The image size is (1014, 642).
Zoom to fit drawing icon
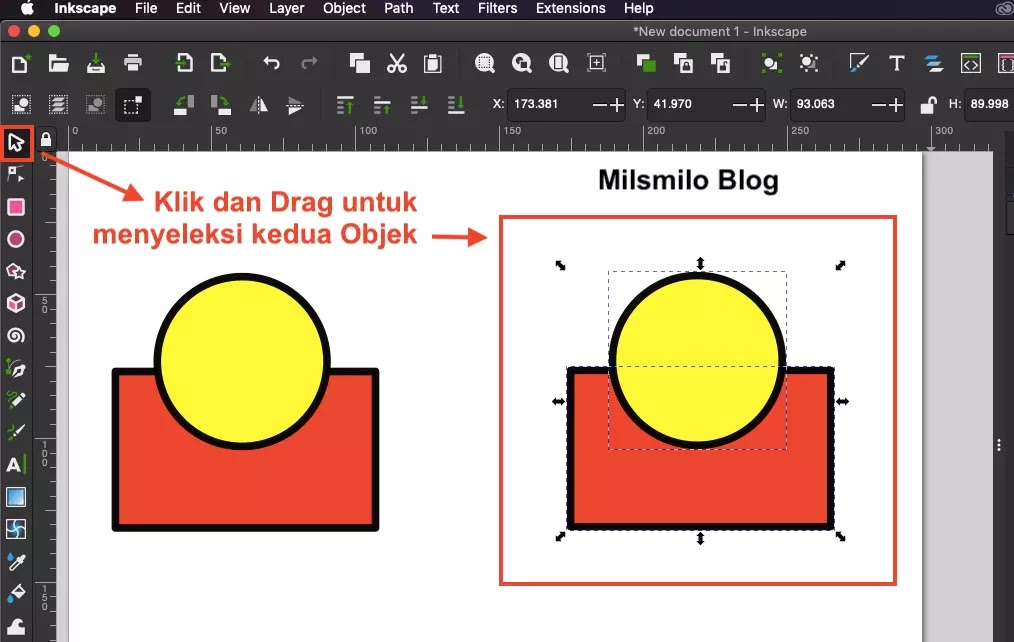pyautogui.click(x=521, y=63)
